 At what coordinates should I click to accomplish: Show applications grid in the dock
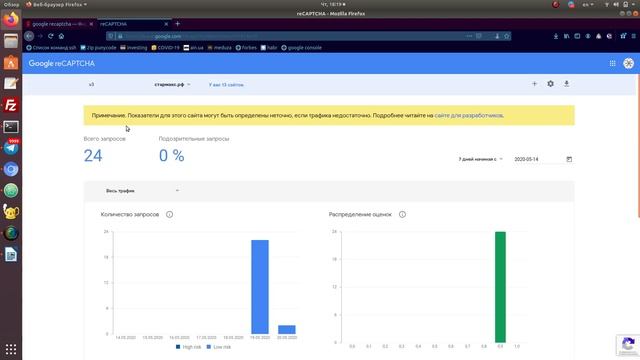(11, 349)
